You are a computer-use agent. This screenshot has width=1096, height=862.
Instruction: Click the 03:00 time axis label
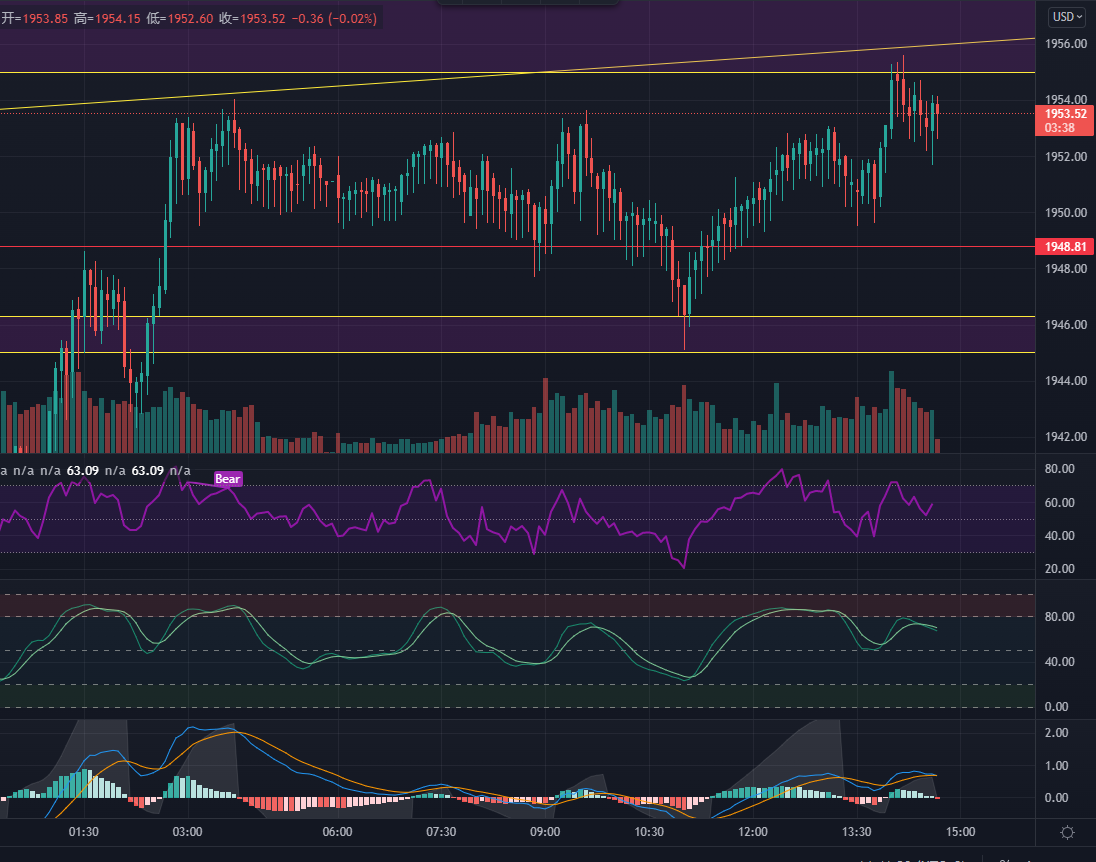click(x=187, y=832)
